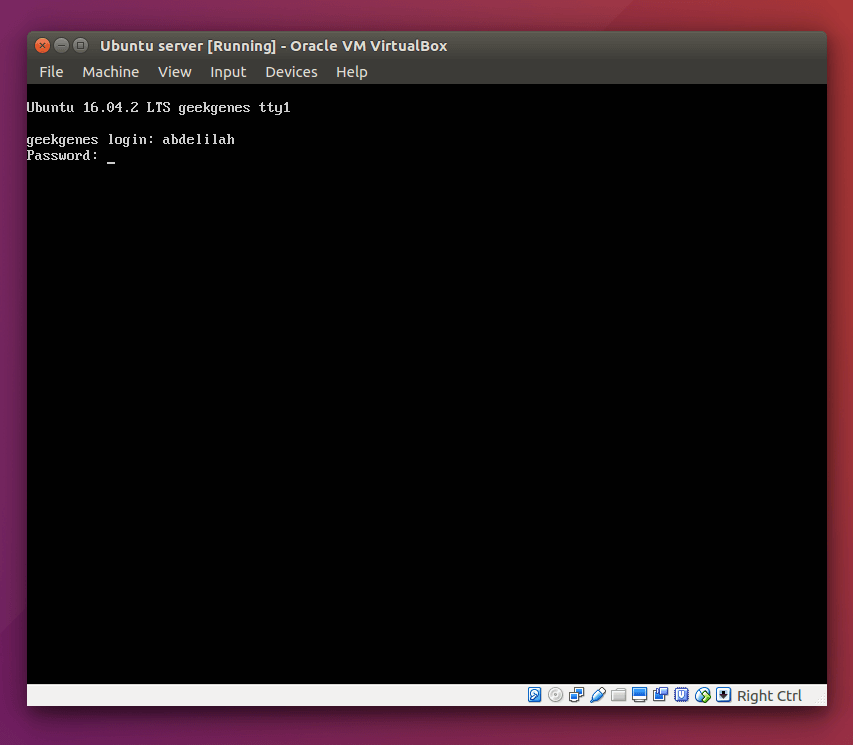Click the Right Ctrl host key label
Image resolution: width=853 pixels, height=745 pixels.
pyautogui.click(x=769, y=695)
